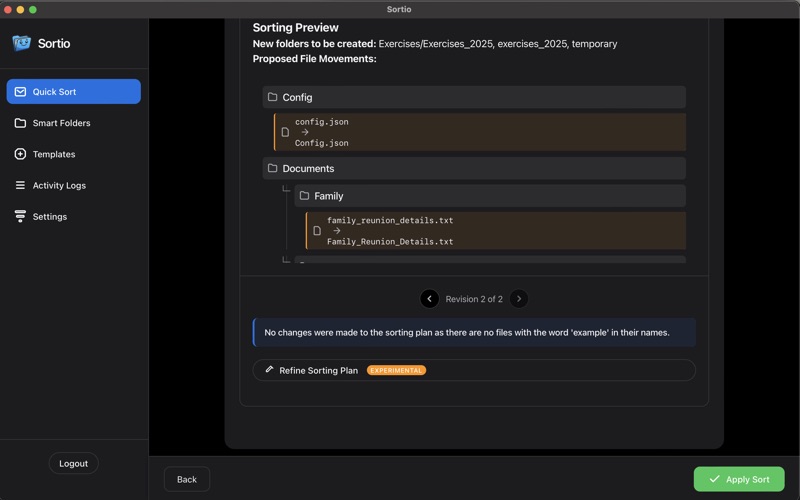Screen dimensions: 800x500
Task: Click the Documents folder icon
Action: pyautogui.click(x=272, y=168)
